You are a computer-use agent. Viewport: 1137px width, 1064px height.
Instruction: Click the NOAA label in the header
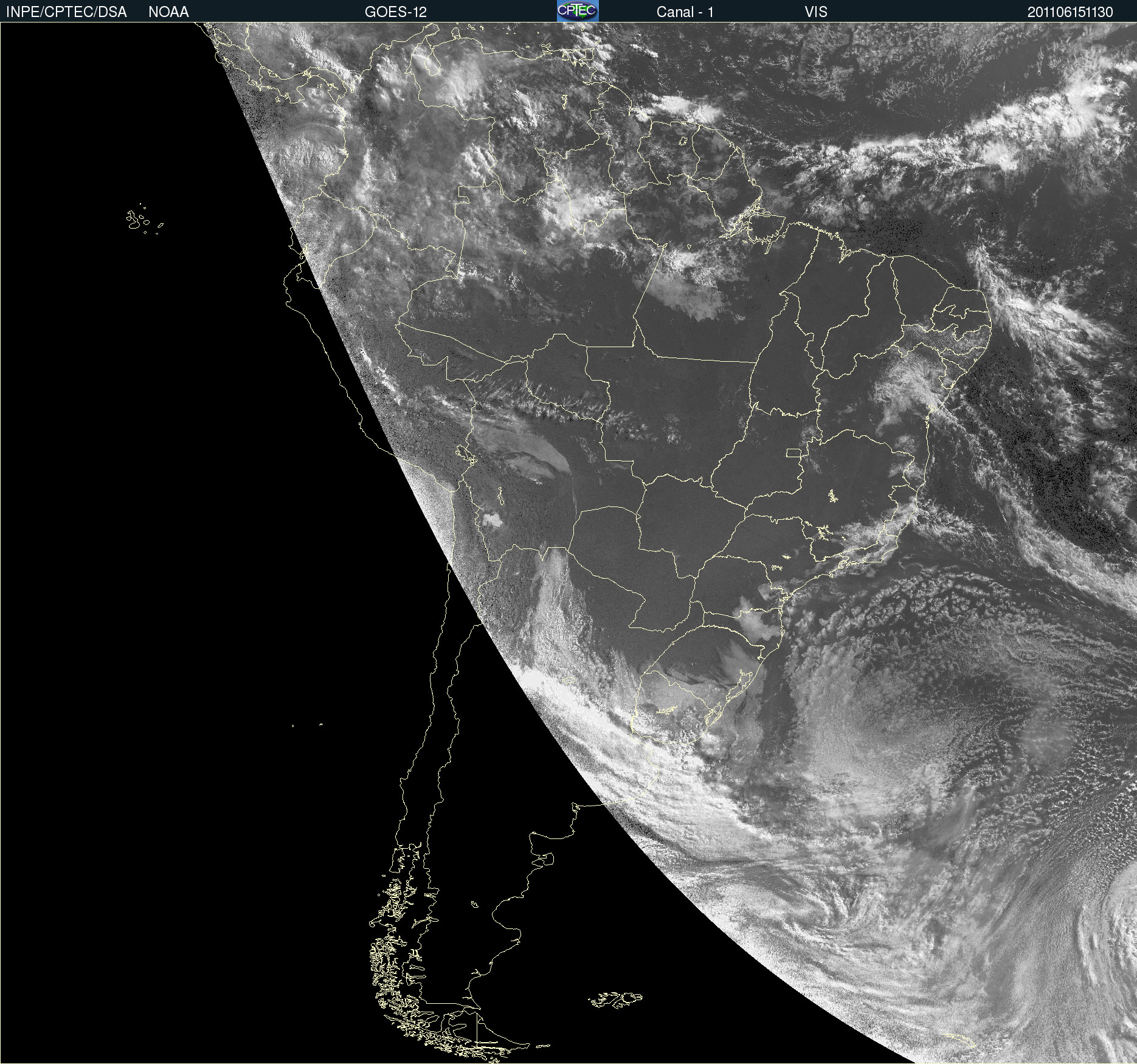click(x=168, y=12)
